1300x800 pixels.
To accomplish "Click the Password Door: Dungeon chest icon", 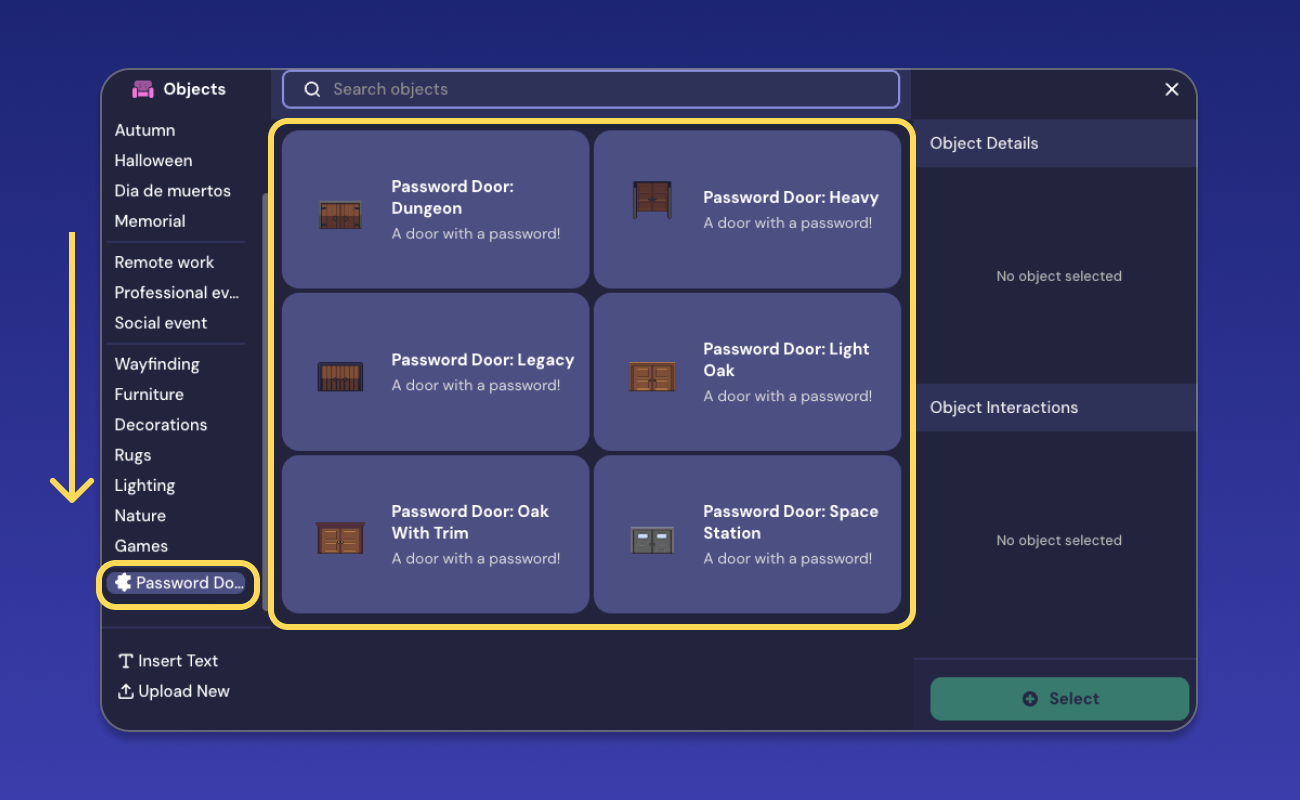I will (340, 212).
